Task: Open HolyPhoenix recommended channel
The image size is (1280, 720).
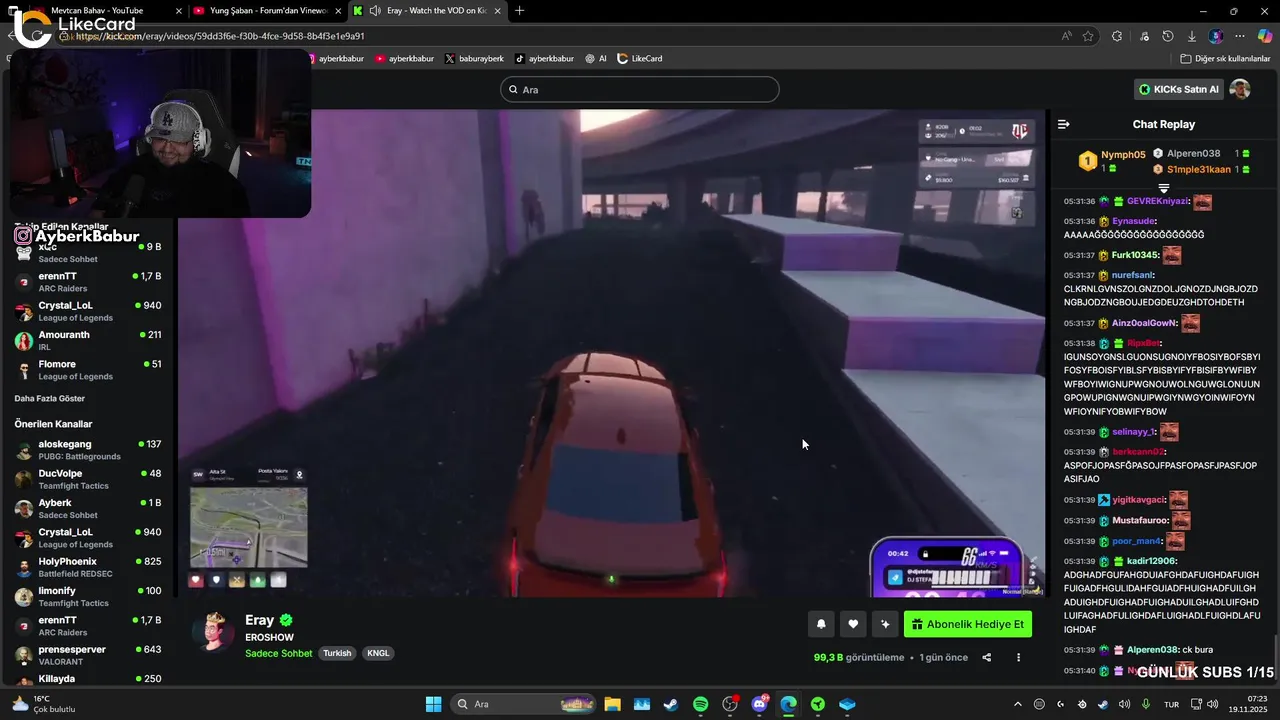Action: 88,567
